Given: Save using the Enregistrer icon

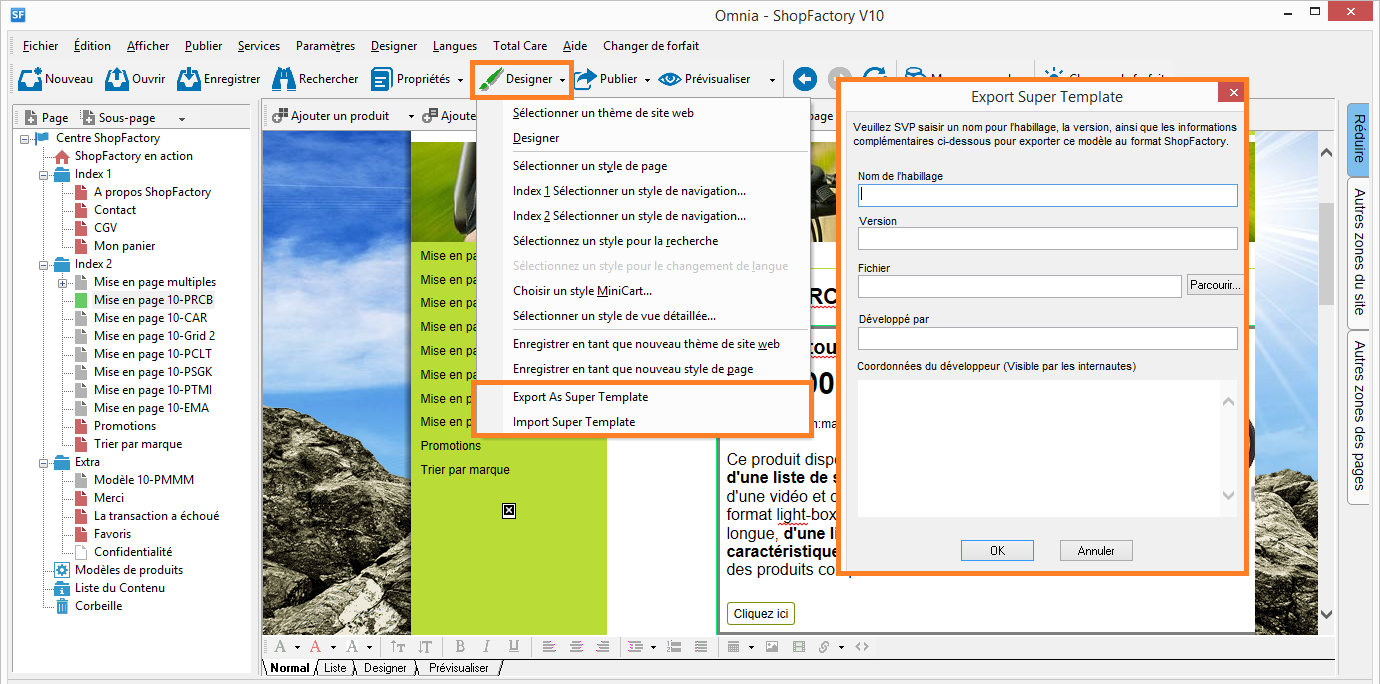Looking at the screenshot, I should 189,79.
